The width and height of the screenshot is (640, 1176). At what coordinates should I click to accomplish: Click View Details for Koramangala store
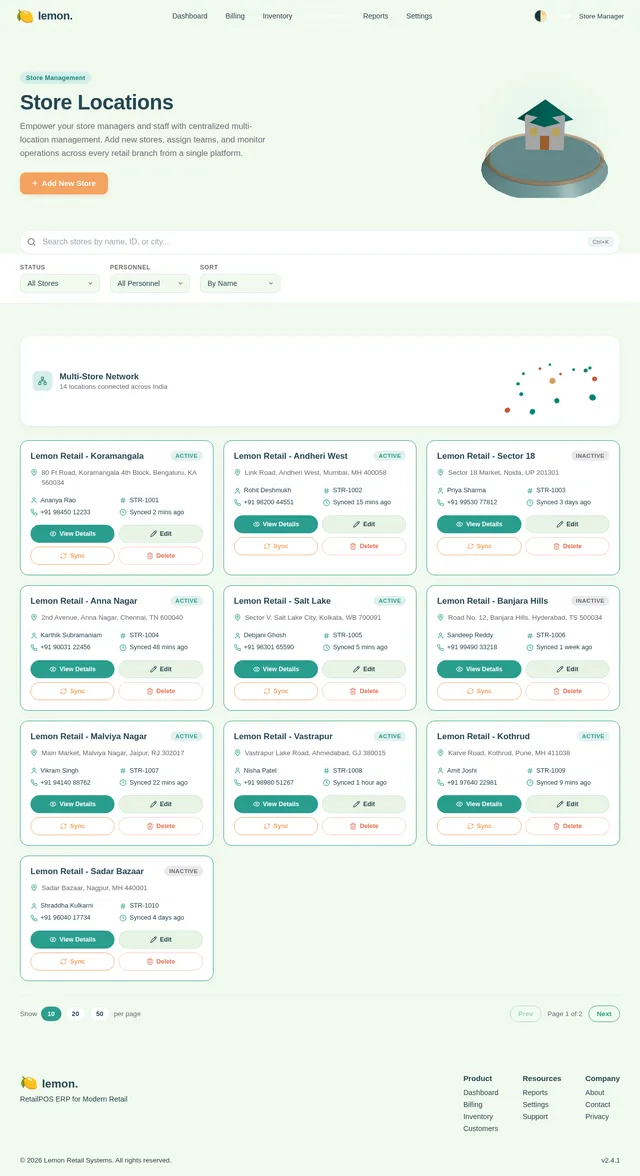[72, 534]
